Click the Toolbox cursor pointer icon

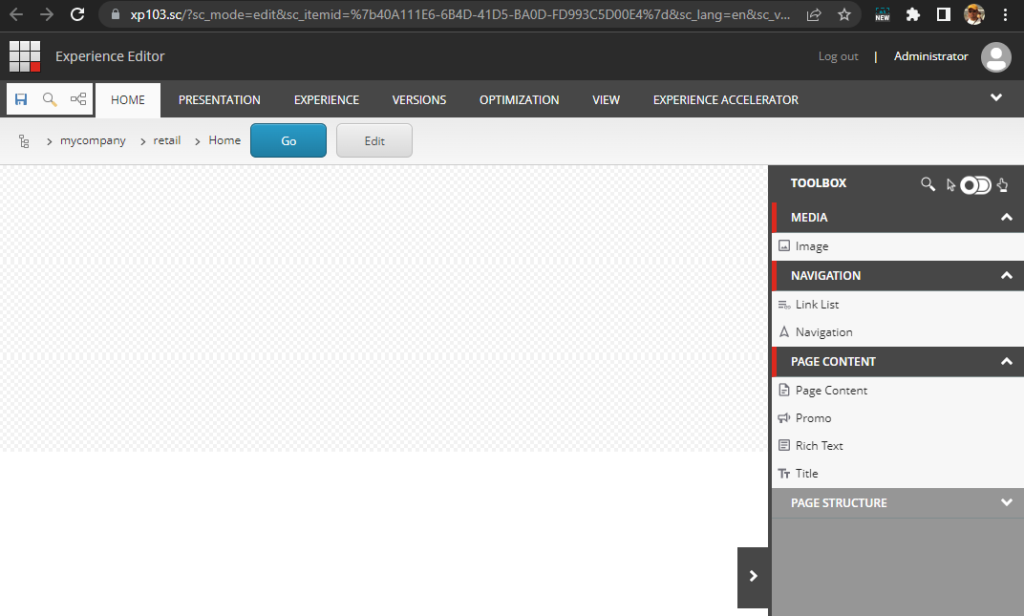(x=950, y=186)
